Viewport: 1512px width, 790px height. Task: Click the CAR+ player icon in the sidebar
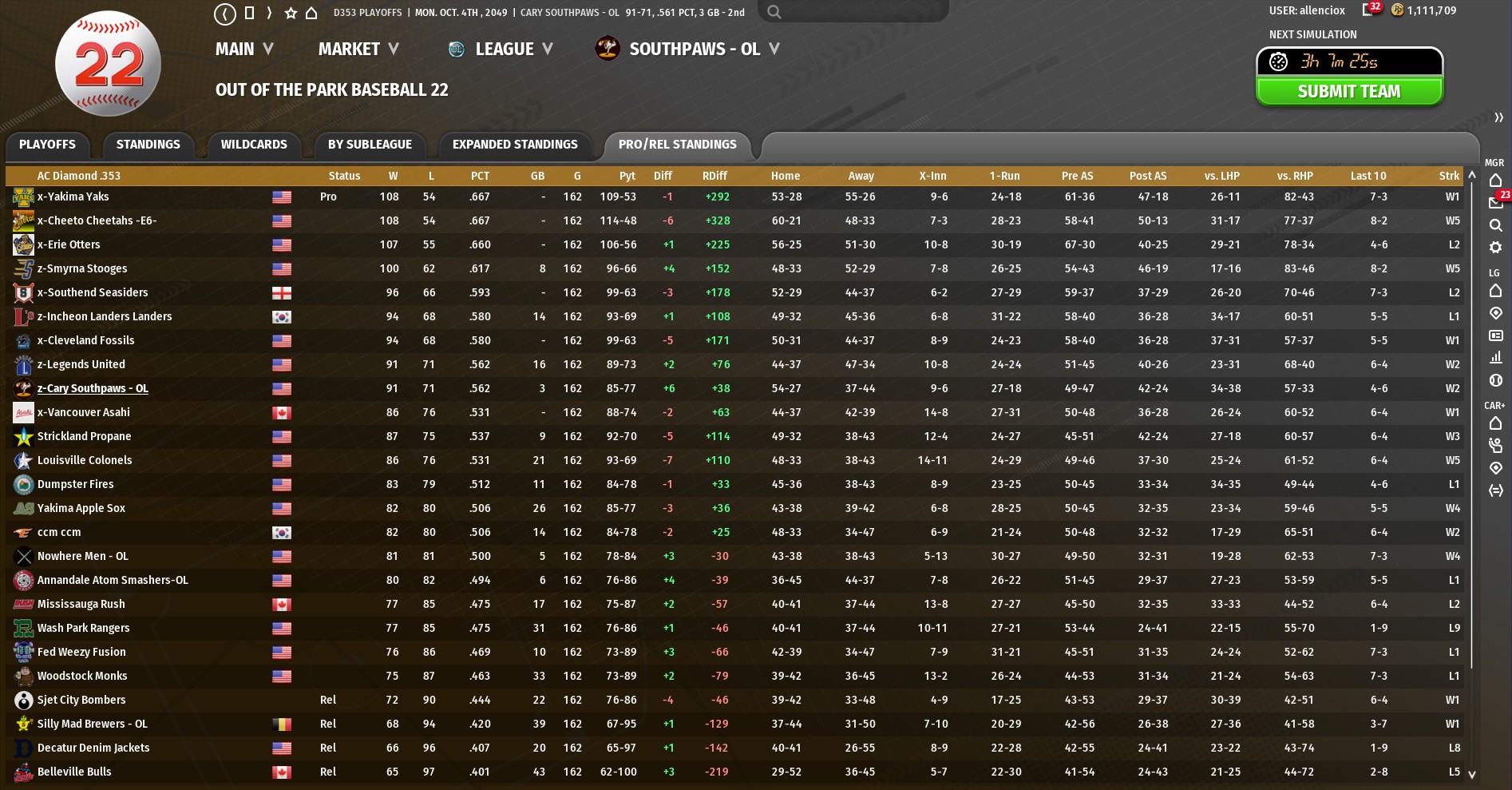pos(1495,446)
